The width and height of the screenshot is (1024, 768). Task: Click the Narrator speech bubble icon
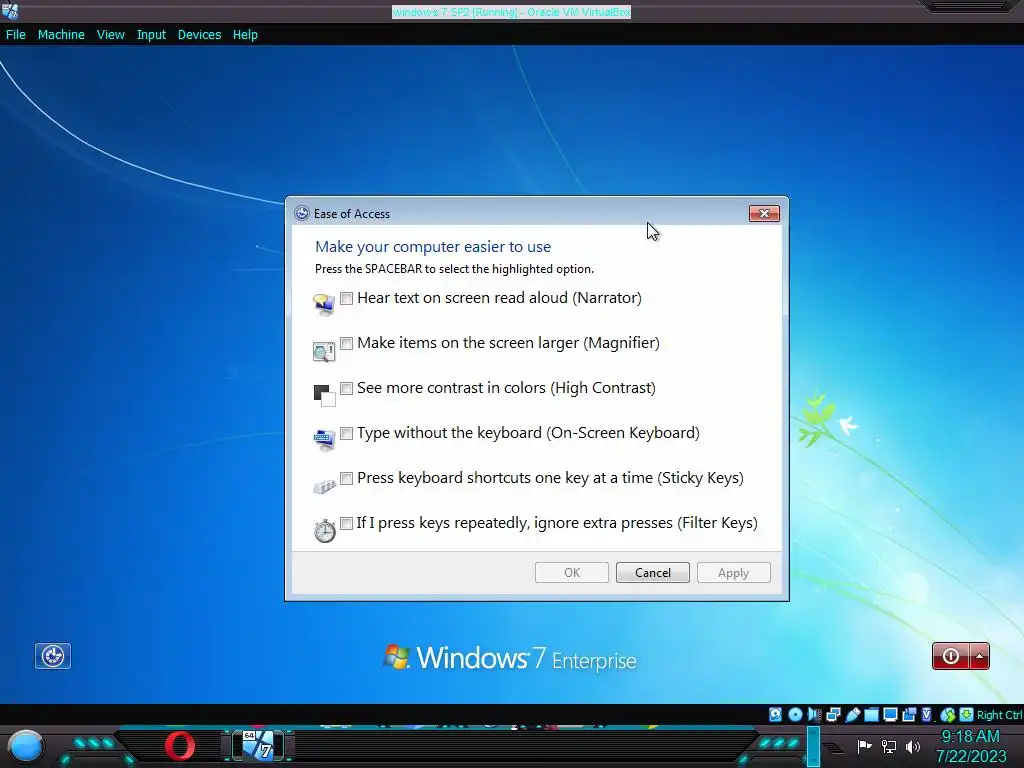tap(324, 304)
